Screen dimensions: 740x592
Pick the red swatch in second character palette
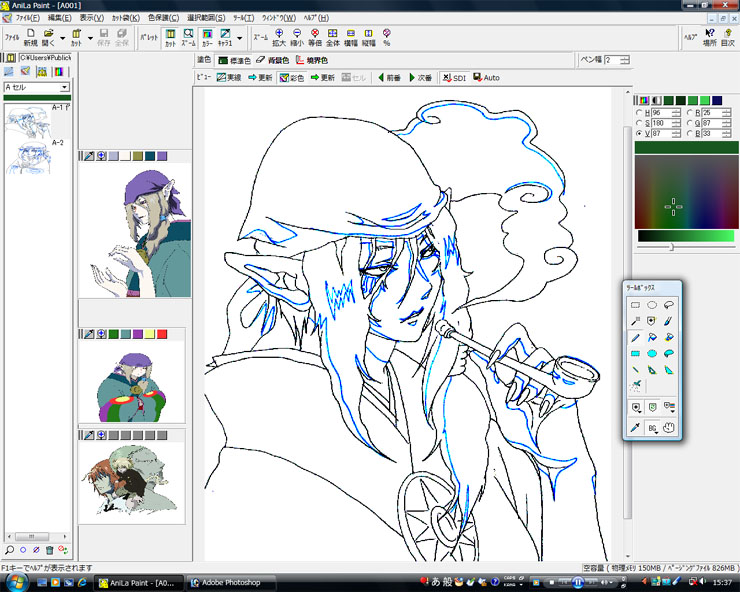point(162,334)
